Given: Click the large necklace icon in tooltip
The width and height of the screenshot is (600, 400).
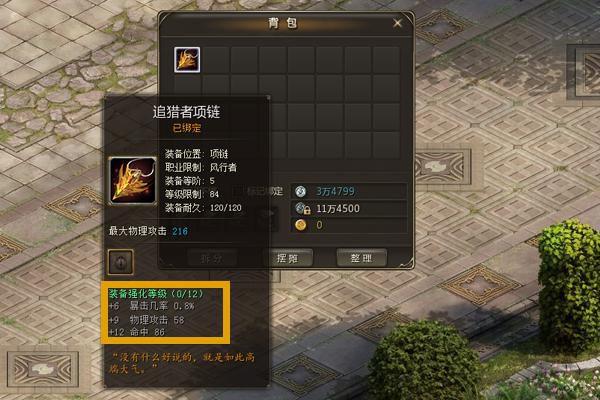Looking at the screenshot, I should (132, 181).
